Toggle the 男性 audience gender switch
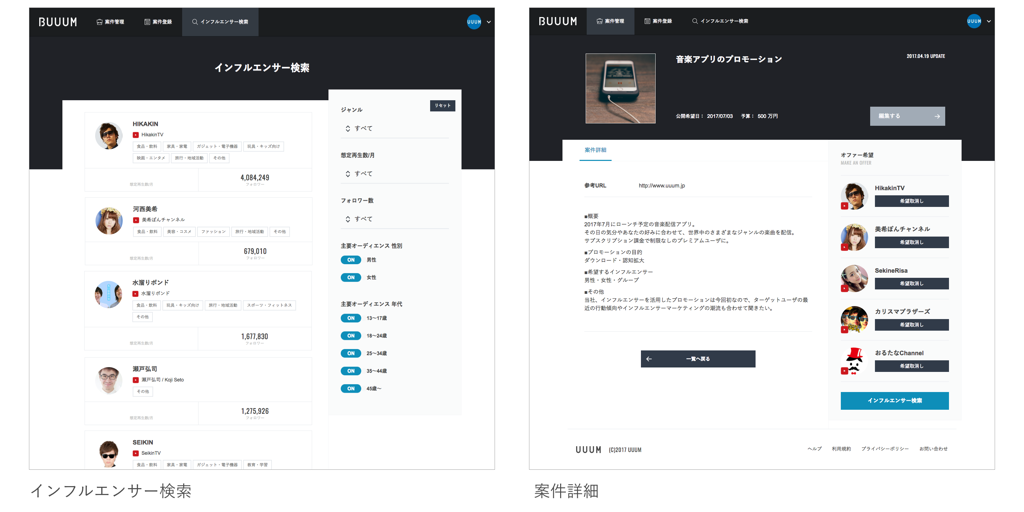This screenshot has height=512, width=1024. (x=351, y=260)
